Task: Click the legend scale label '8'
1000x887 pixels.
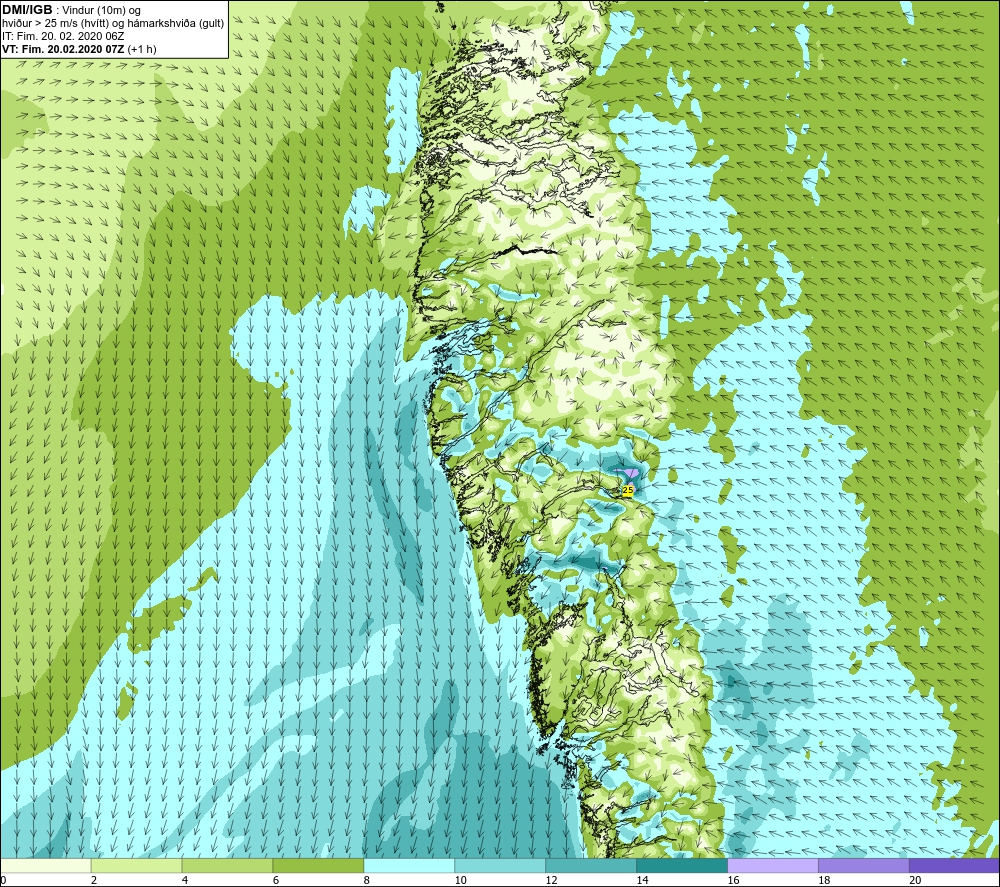Action: point(367,880)
